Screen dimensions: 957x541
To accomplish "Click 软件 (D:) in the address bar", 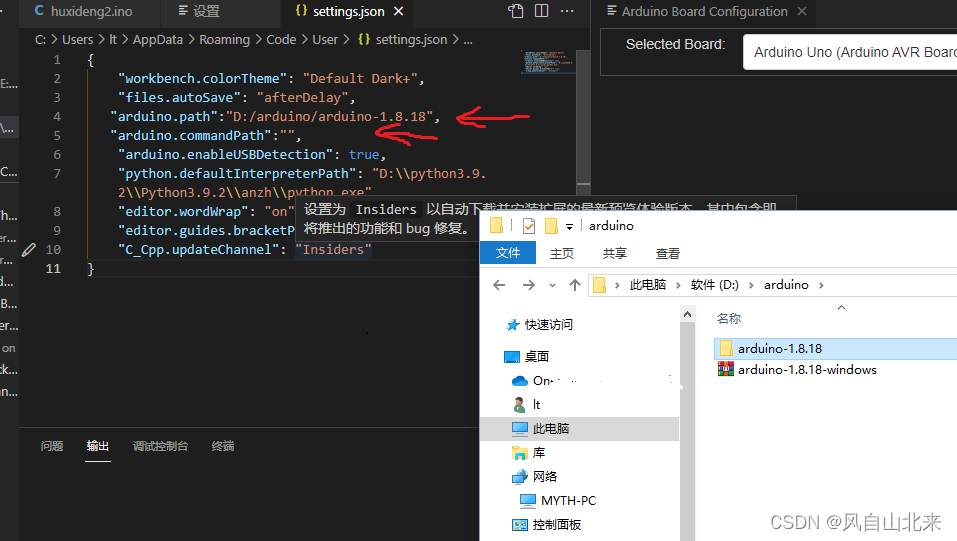I will 715,285.
